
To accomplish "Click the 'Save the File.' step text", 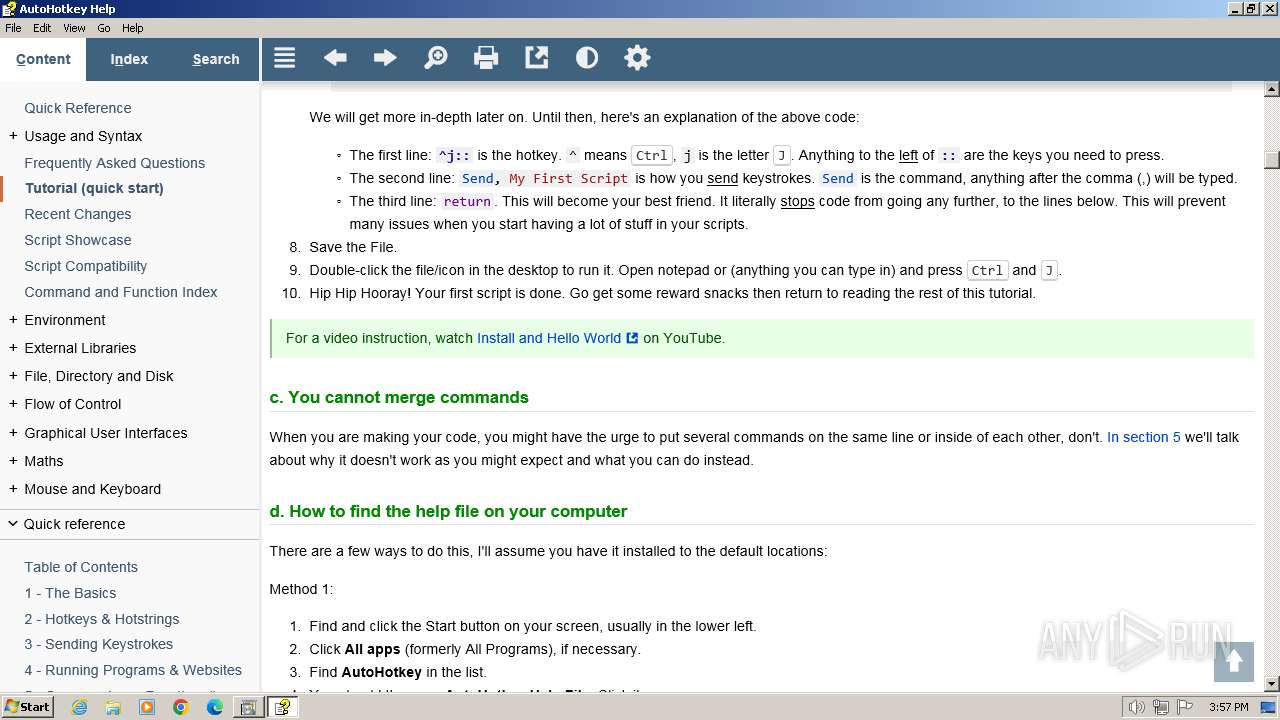I will (353, 247).
